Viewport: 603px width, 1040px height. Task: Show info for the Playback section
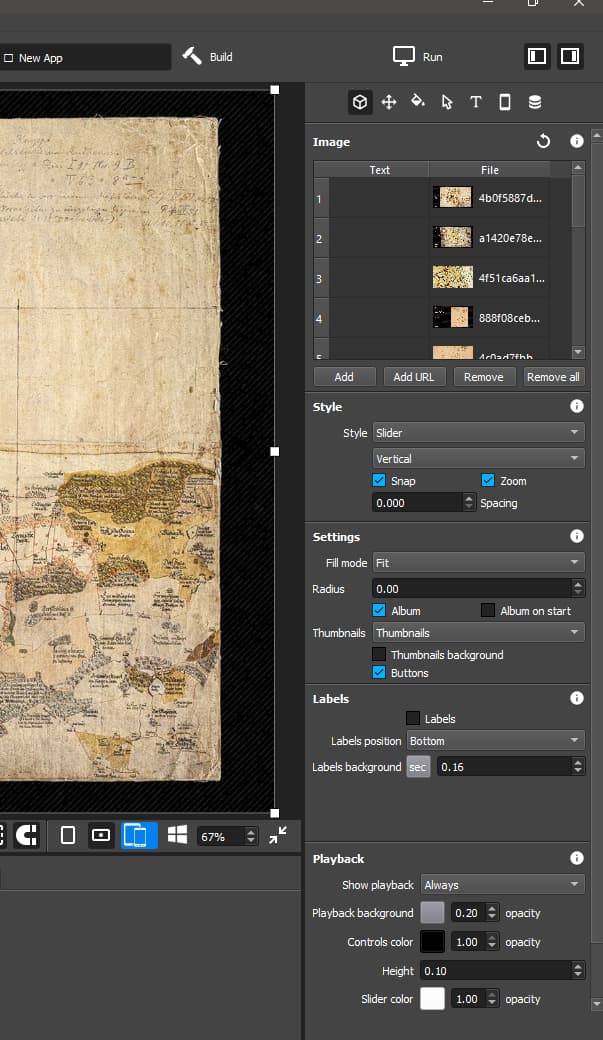576,858
